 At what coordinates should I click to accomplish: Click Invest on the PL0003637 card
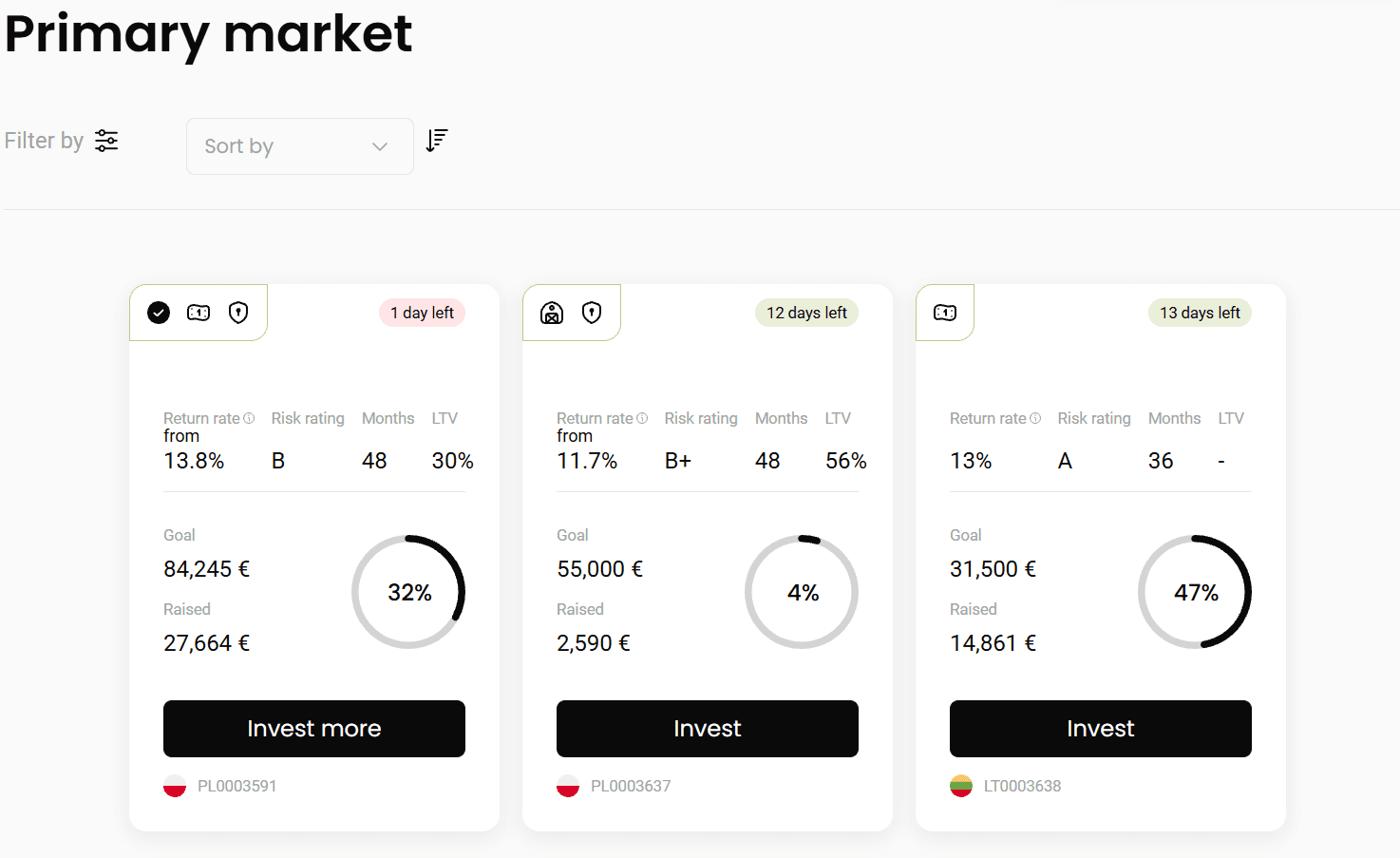[708, 729]
